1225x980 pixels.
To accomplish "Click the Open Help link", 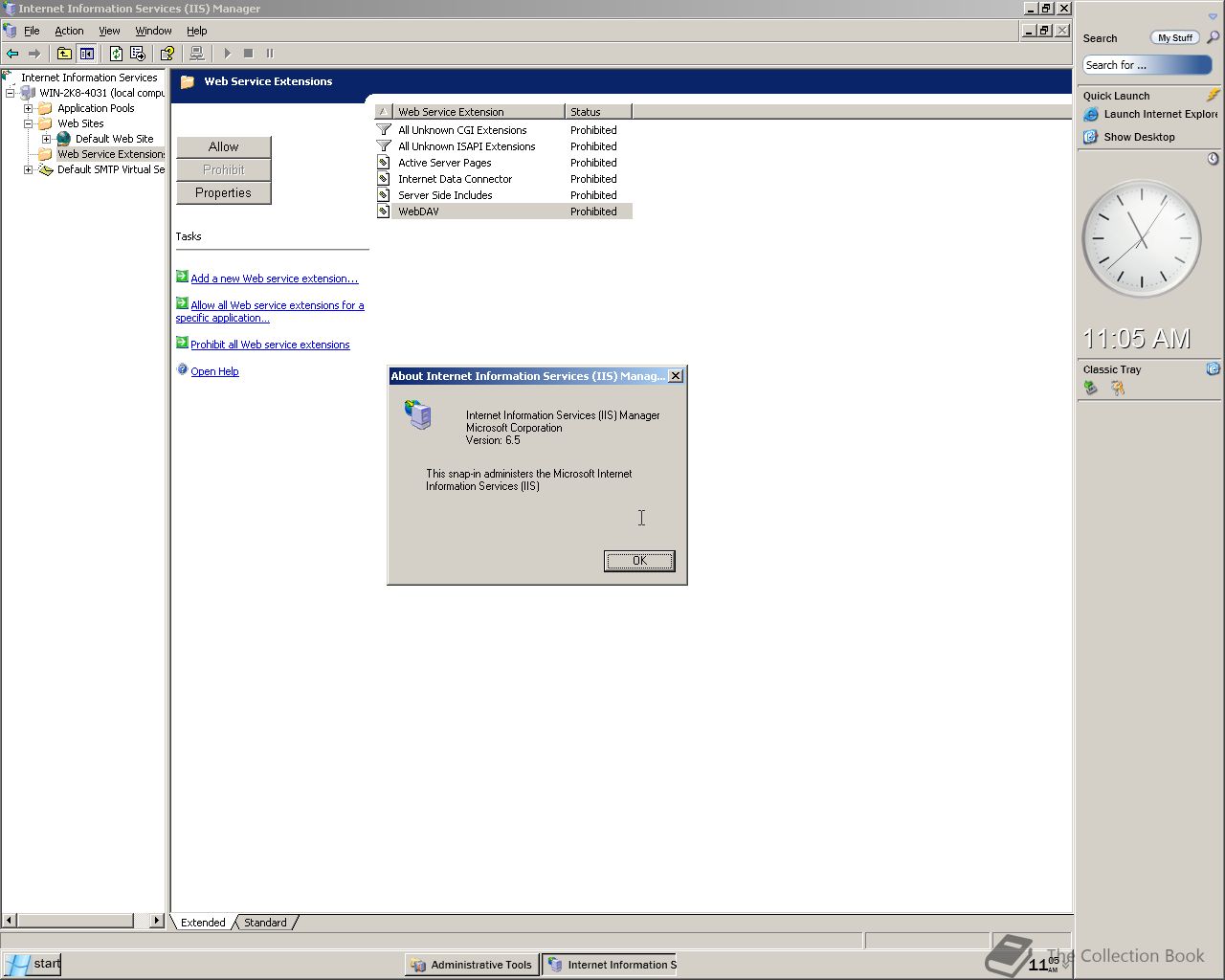I will (214, 371).
